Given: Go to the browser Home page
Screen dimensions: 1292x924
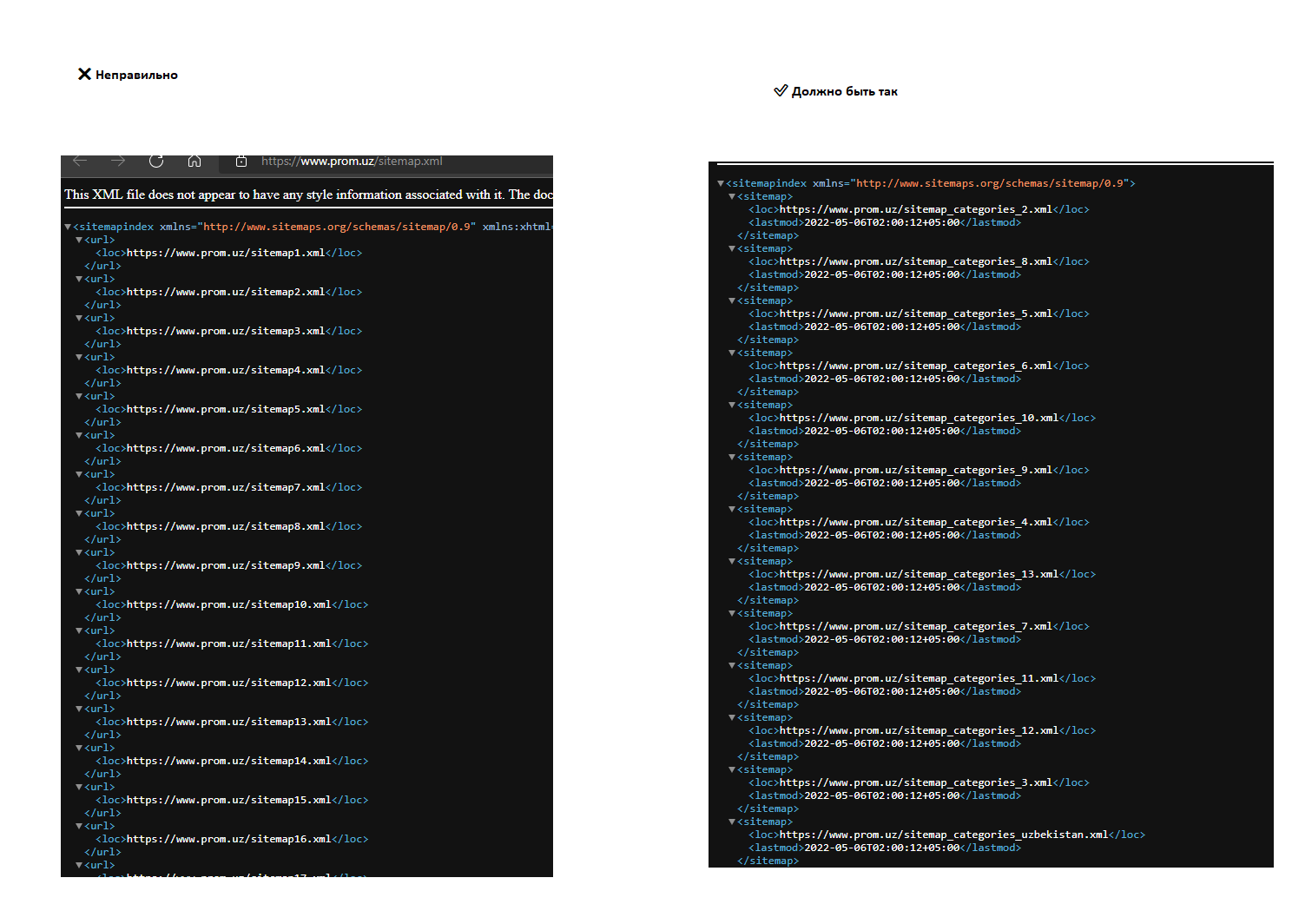Looking at the screenshot, I should [x=194, y=161].
